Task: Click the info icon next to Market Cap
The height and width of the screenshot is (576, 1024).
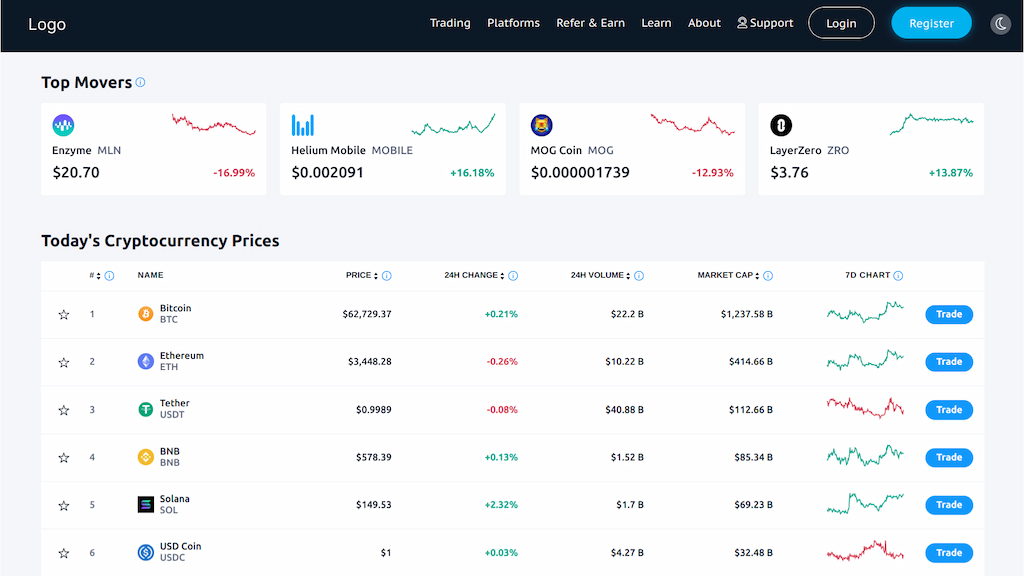Action: 768,276
